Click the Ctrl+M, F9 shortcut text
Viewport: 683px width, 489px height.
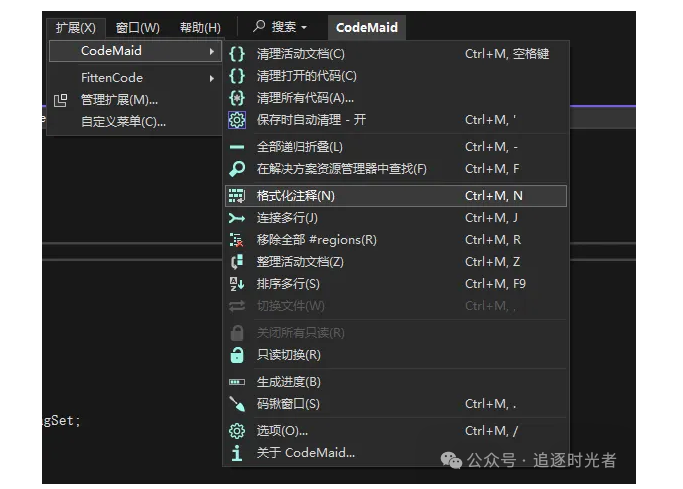[x=495, y=284]
